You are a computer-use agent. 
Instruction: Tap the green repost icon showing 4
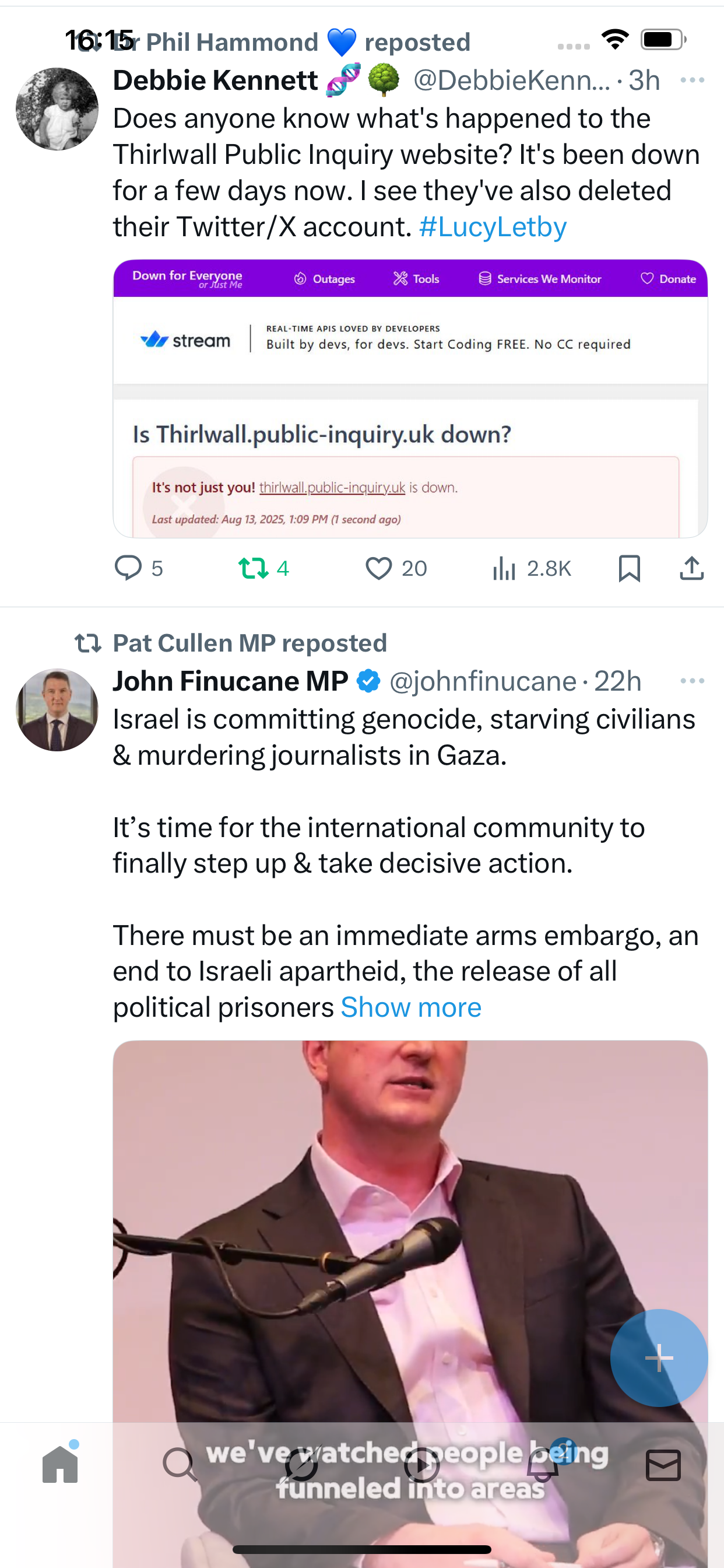(253, 568)
